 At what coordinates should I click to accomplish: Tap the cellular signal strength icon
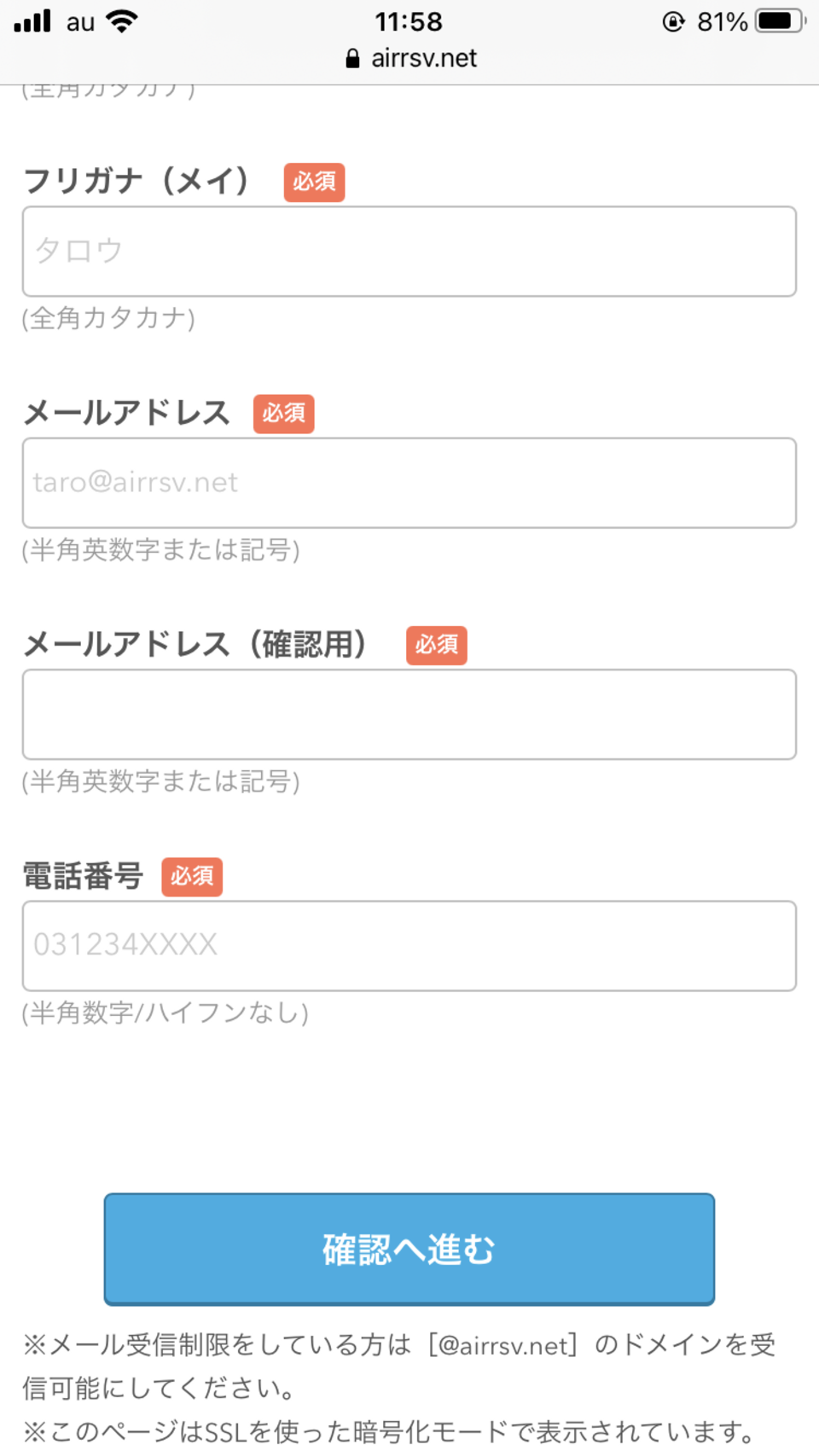[x=32, y=21]
